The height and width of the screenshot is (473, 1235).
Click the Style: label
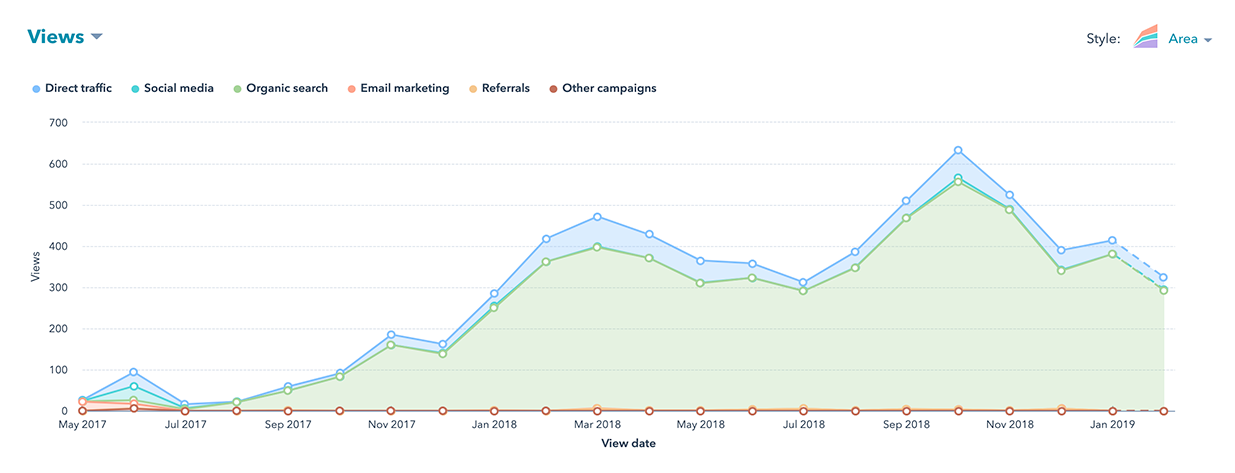[x=1103, y=39]
